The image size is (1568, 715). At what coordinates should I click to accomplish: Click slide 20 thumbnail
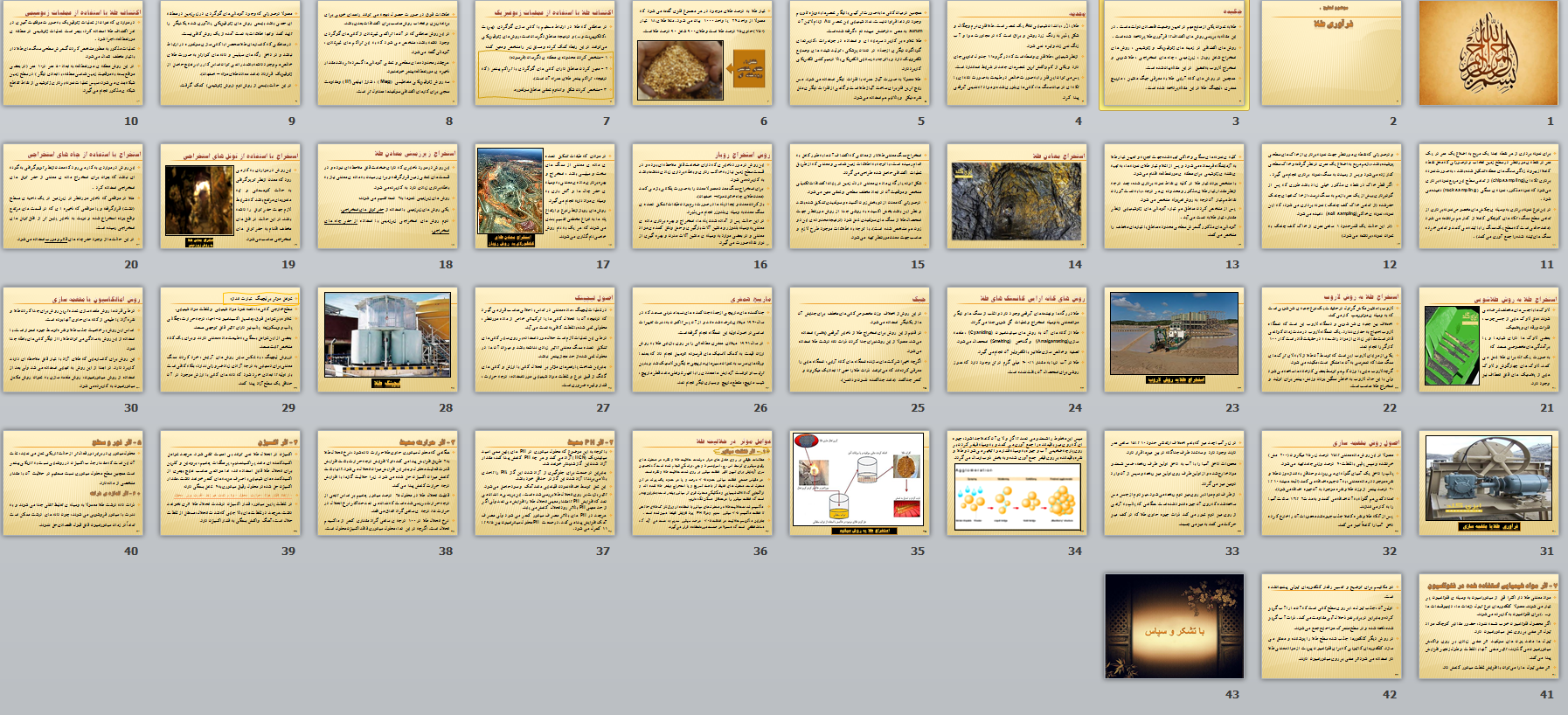[x=73, y=197]
